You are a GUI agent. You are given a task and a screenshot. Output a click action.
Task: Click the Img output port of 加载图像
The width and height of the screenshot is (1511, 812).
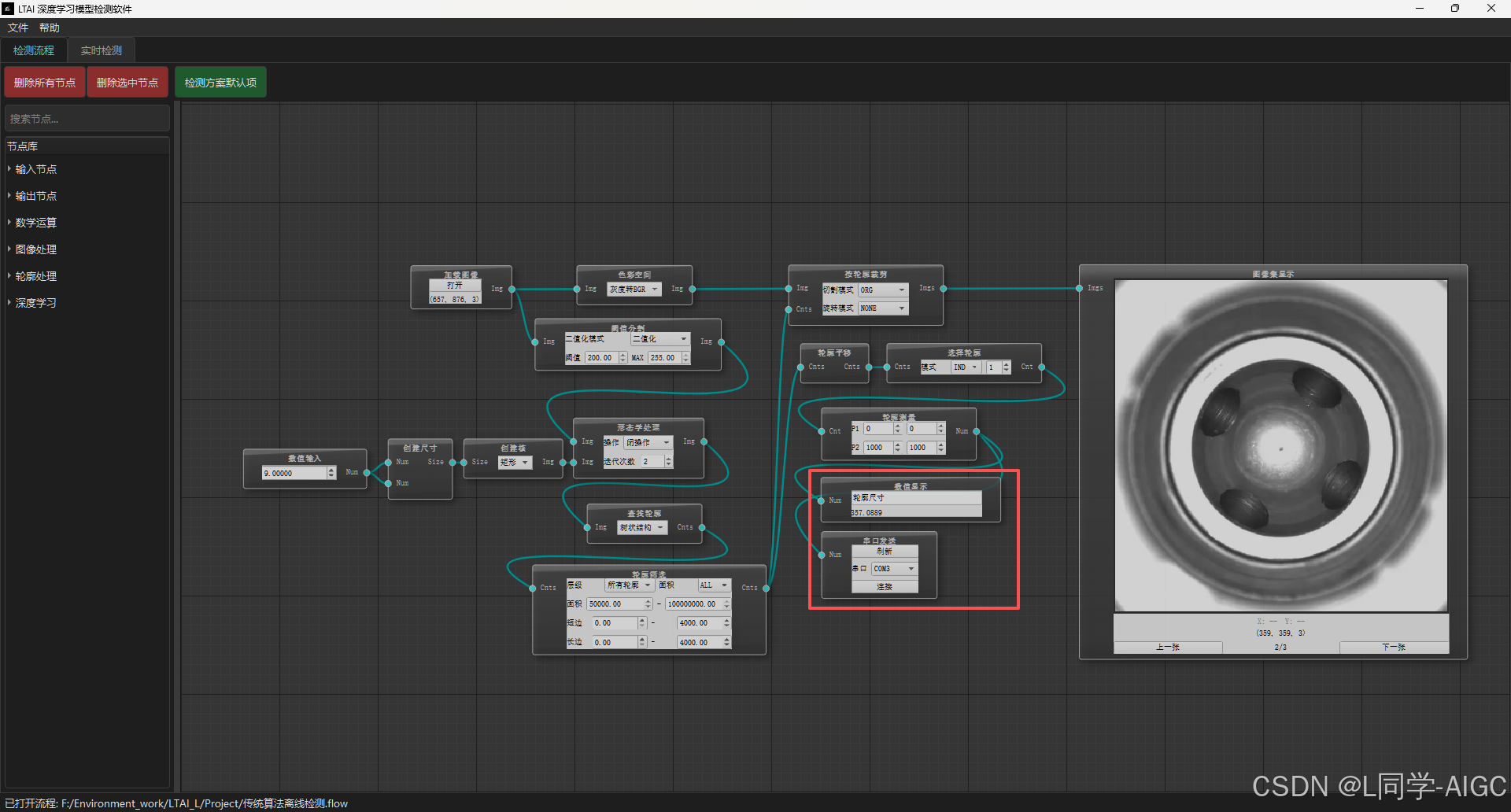coord(512,290)
